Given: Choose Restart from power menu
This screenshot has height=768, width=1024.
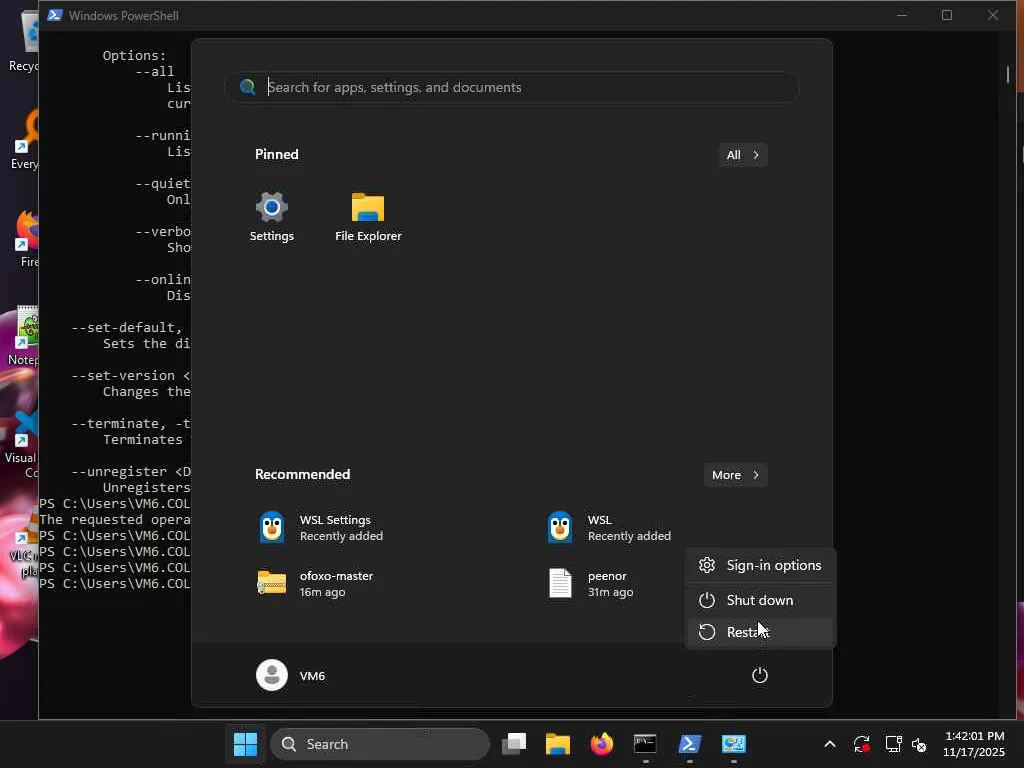Looking at the screenshot, I should point(760,632).
